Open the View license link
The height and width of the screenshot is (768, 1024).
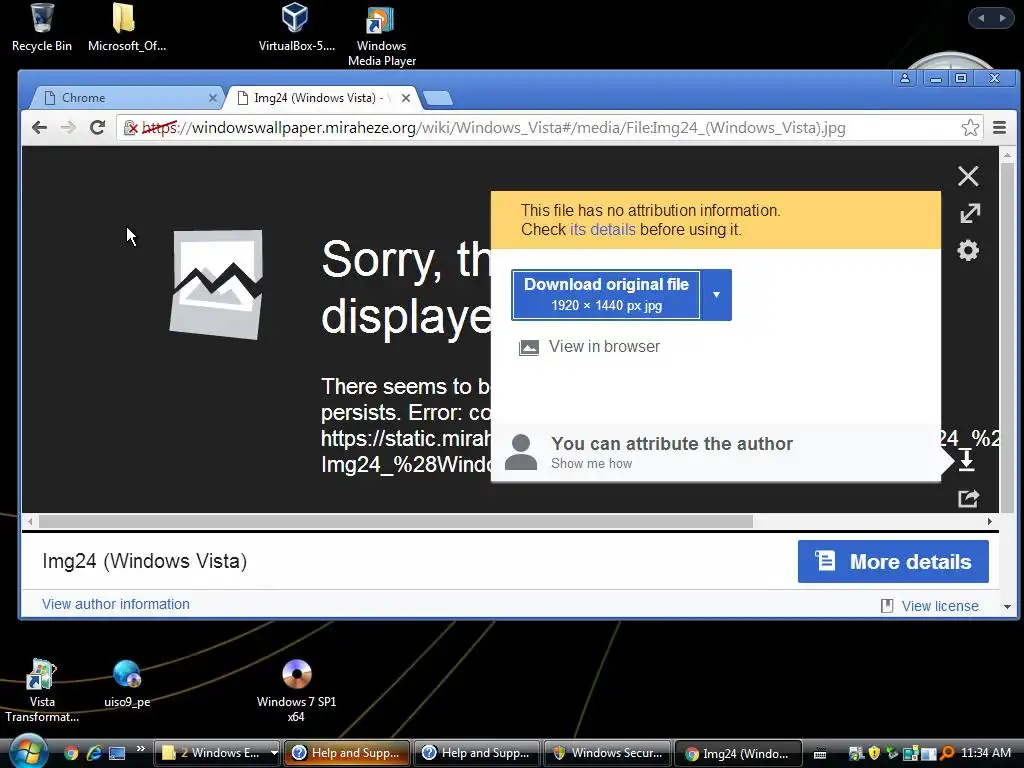pos(940,606)
